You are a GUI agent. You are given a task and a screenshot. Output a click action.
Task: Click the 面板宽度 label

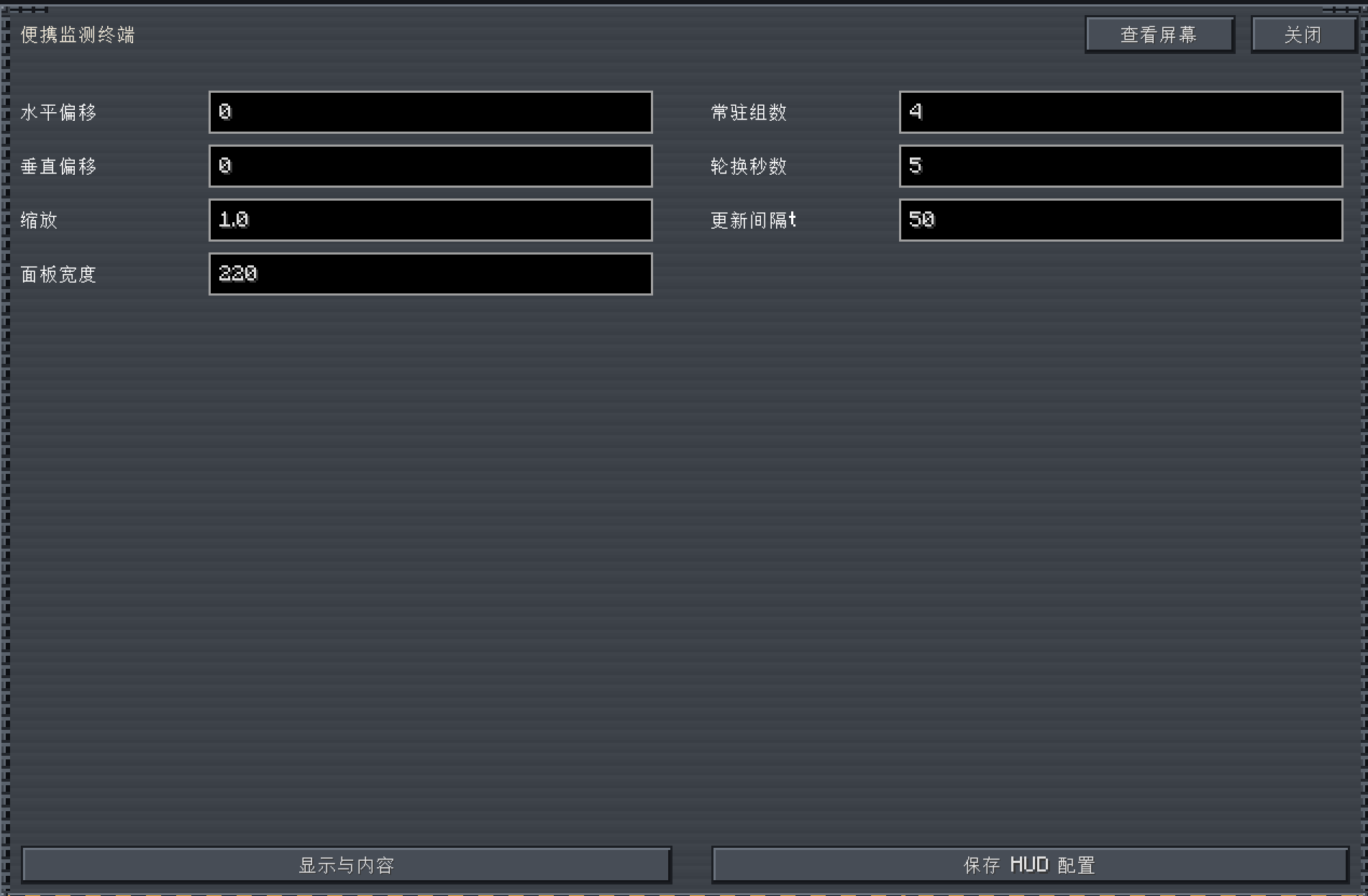(x=58, y=274)
